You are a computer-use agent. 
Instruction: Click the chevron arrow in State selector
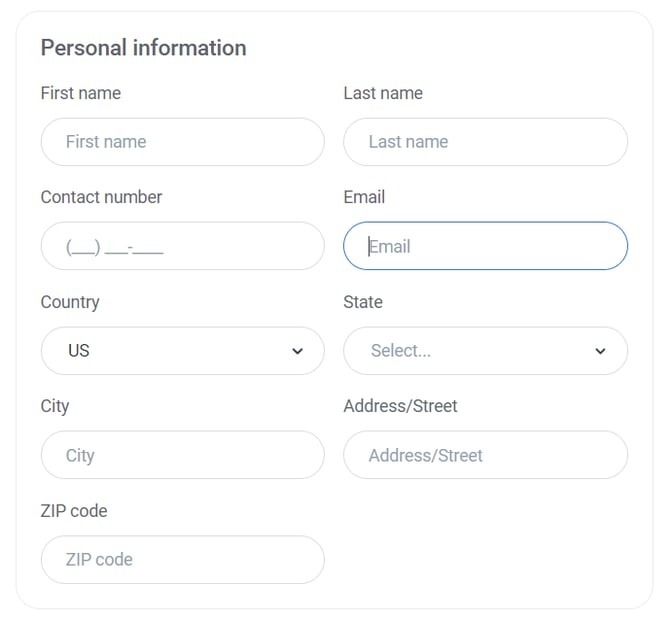tap(600, 351)
